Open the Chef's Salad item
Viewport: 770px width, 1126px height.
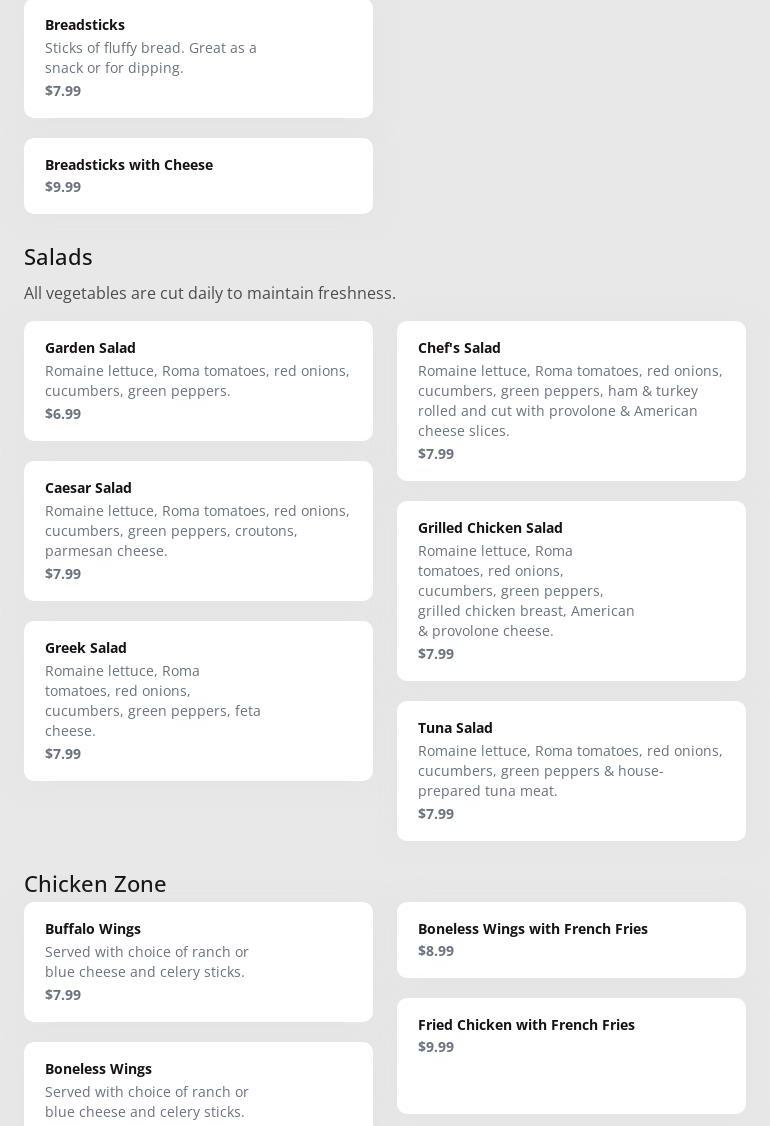[x=571, y=400]
